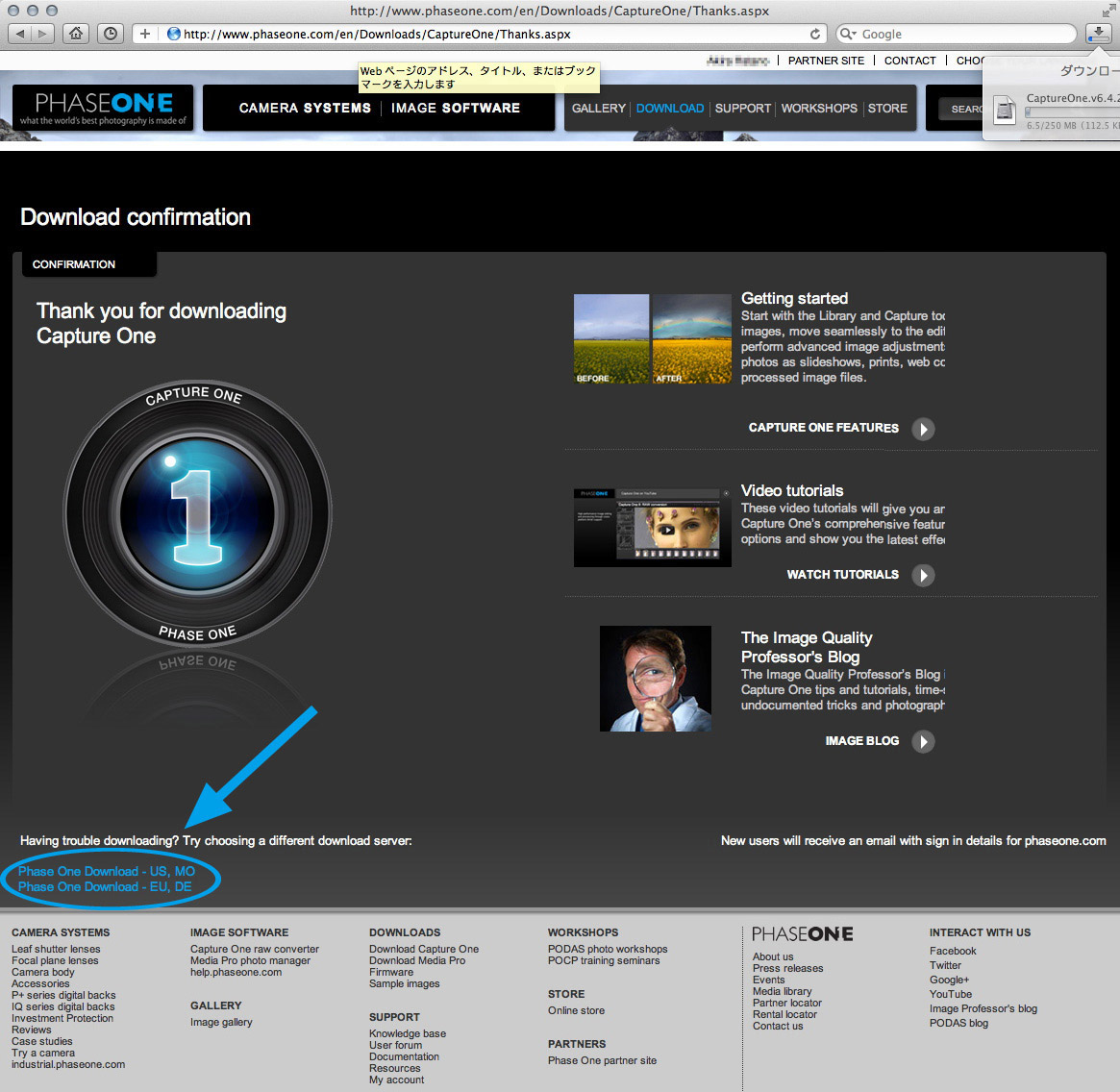This screenshot has width=1120, height=1092.
Task: Open the Camera Systems menu
Action: coord(305,109)
